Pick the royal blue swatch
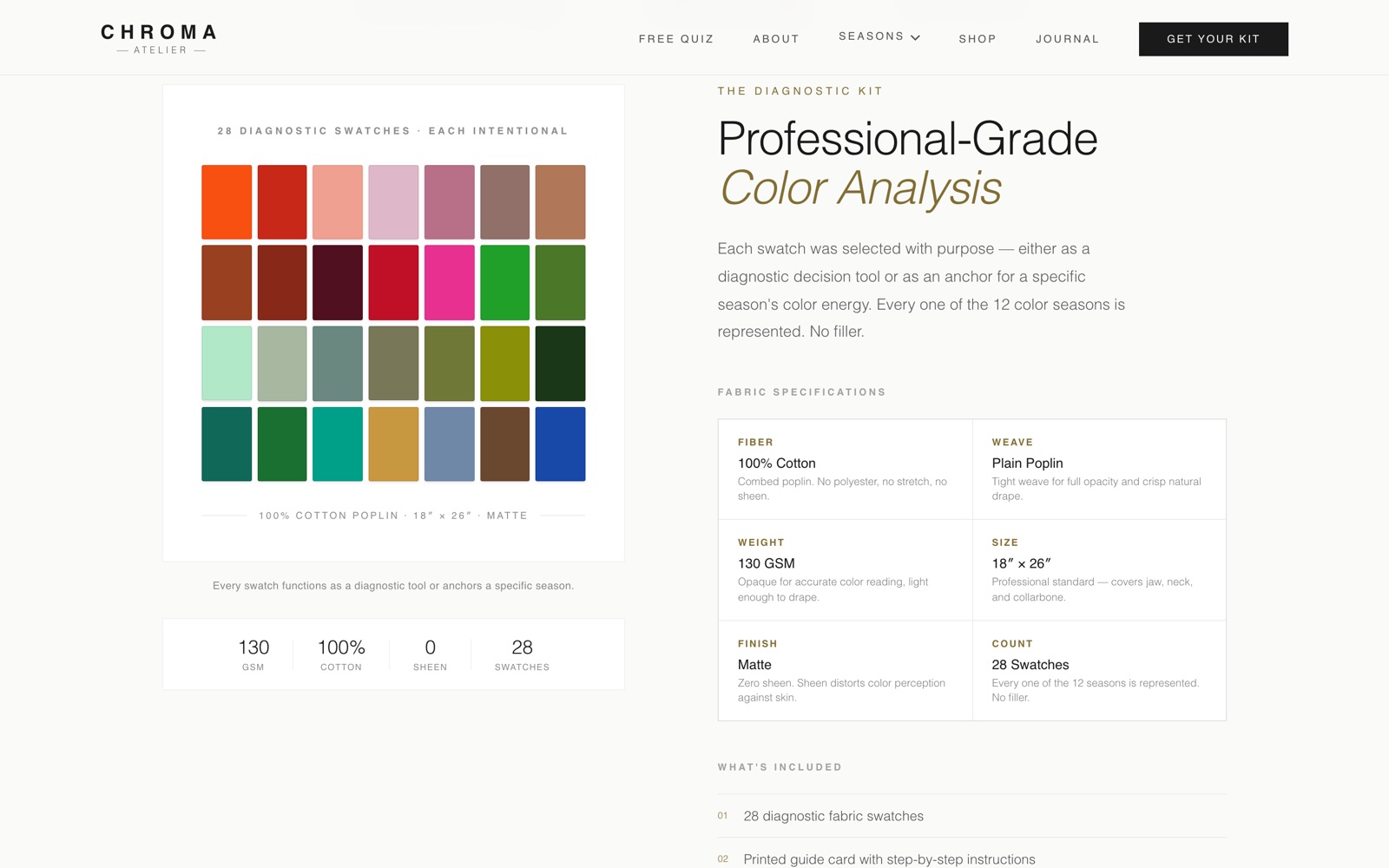1389x868 pixels. 560,444
